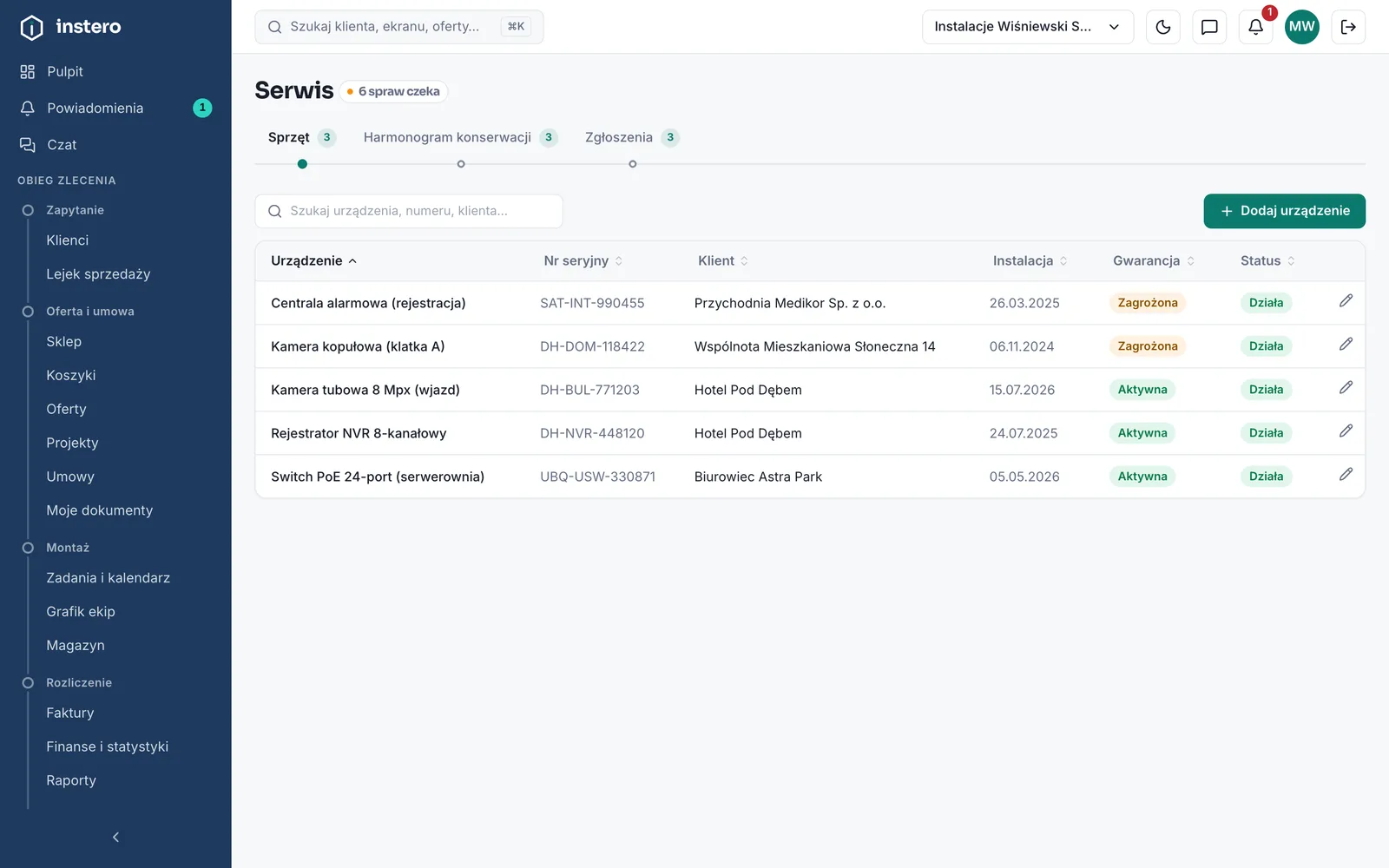This screenshot has width=1389, height=868.
Task: Click the logout icon
Action: (x=1348, y=27)
